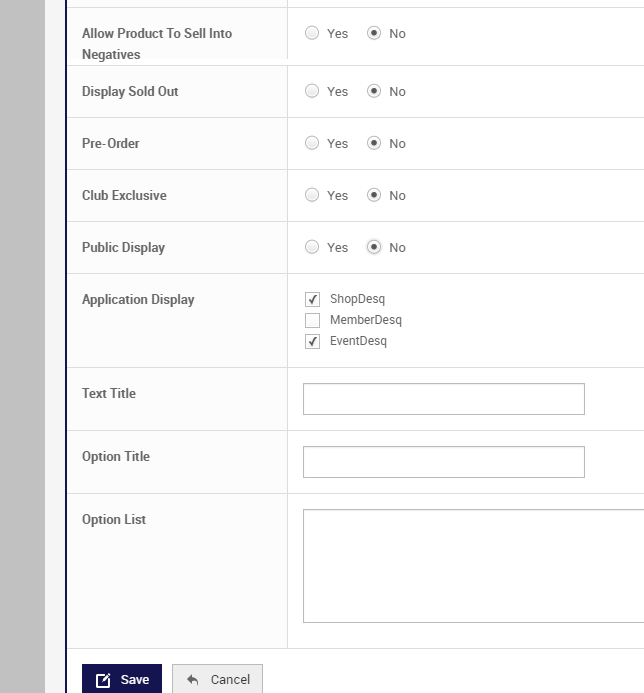
Task: Click into the Option Title field
Action: pyautogui.click(x=443, y=462)
